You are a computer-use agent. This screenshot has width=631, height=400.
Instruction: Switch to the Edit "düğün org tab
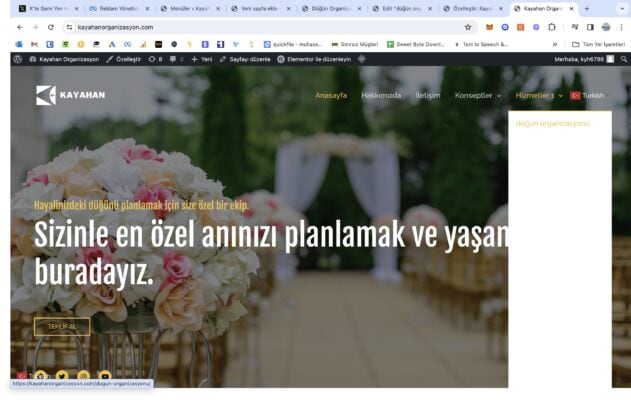coord(401,8)
